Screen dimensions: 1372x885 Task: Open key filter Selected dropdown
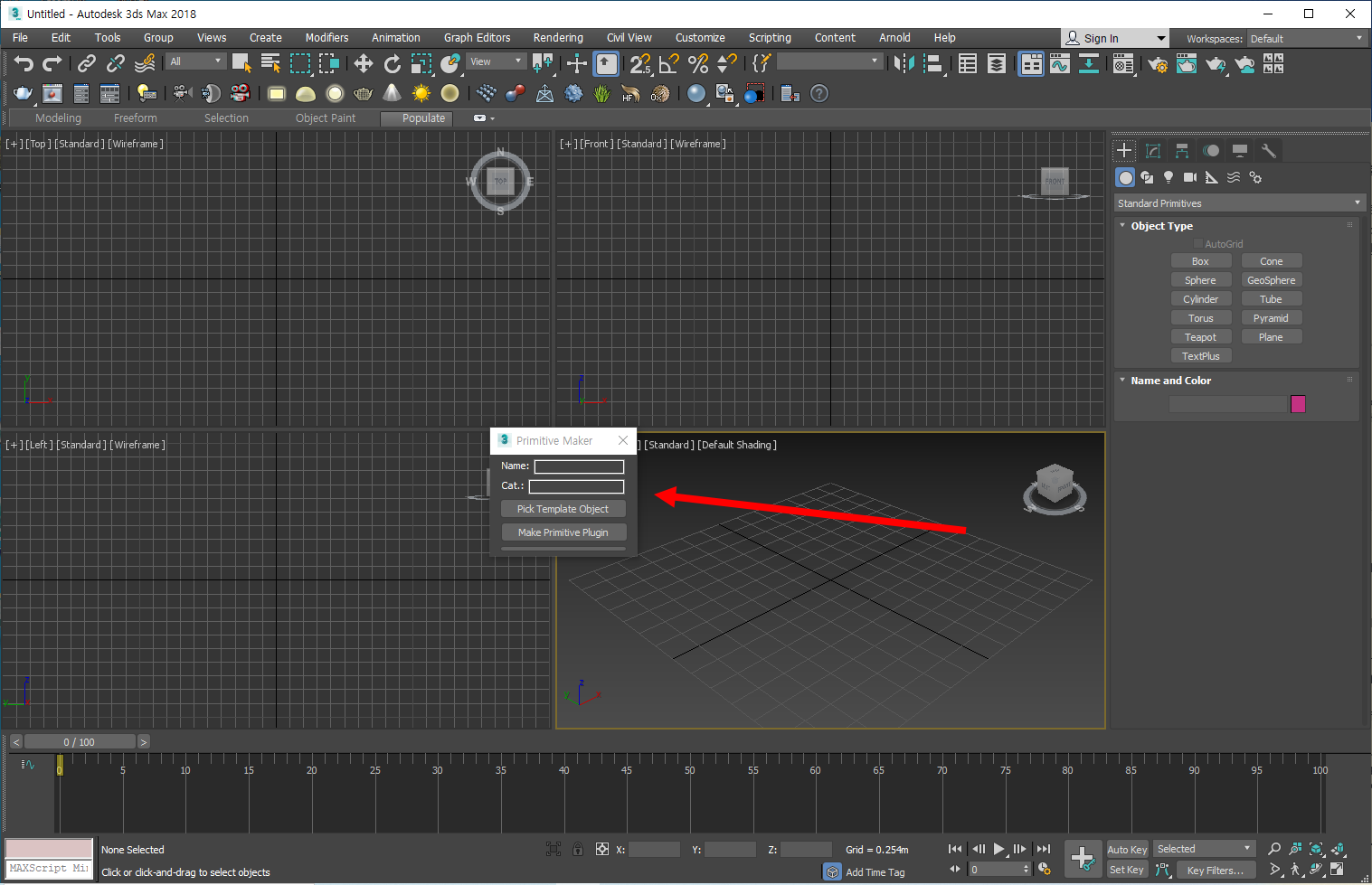tap(1204, 849)
